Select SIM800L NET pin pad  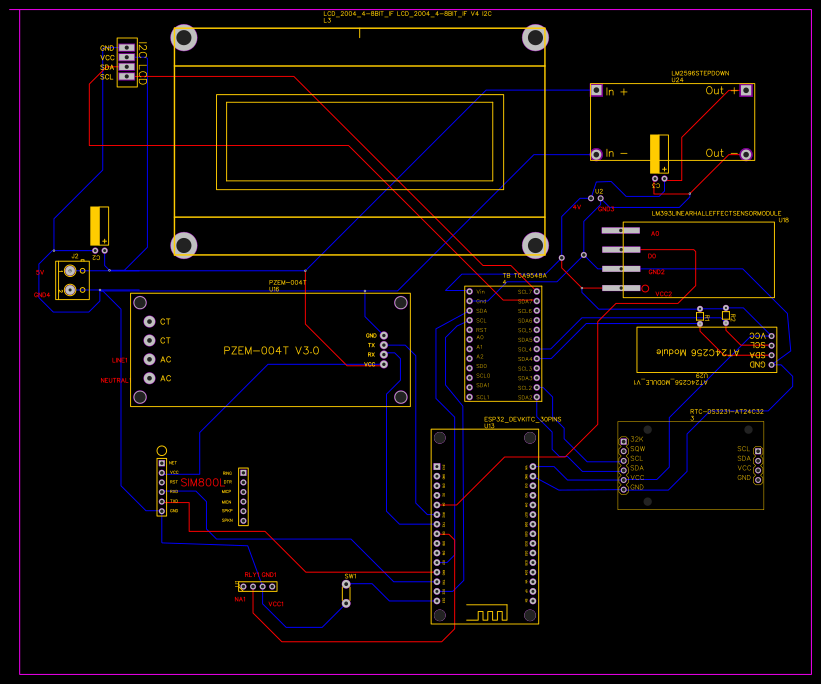pos(162,463)
